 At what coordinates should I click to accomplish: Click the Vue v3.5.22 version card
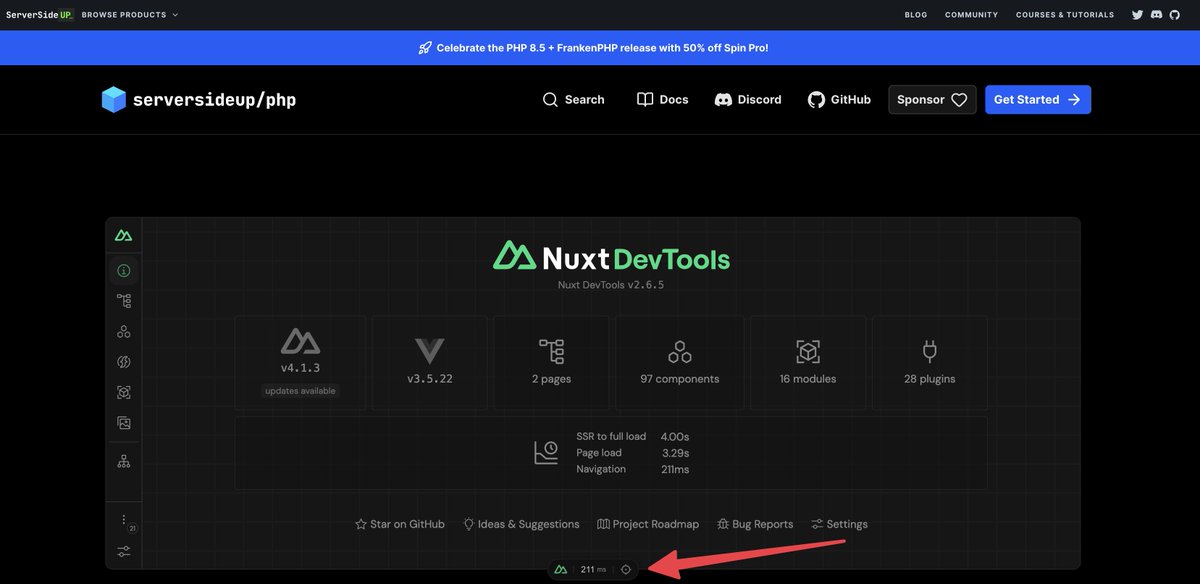point(429,363)
